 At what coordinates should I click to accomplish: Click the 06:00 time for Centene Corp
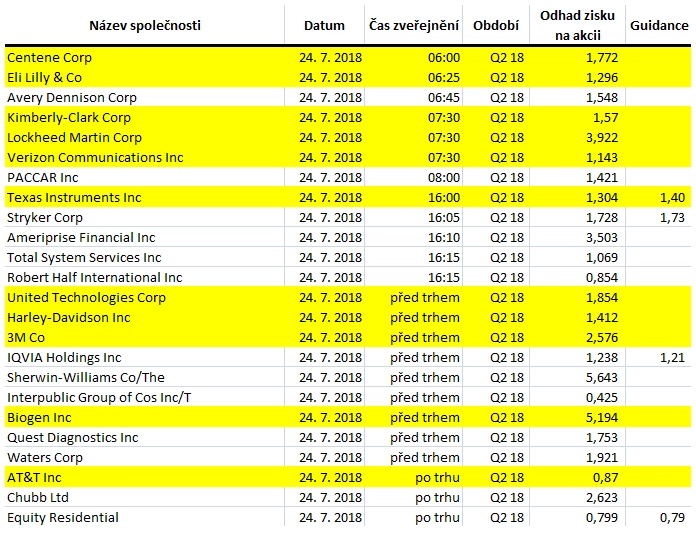tap(444, 58)
